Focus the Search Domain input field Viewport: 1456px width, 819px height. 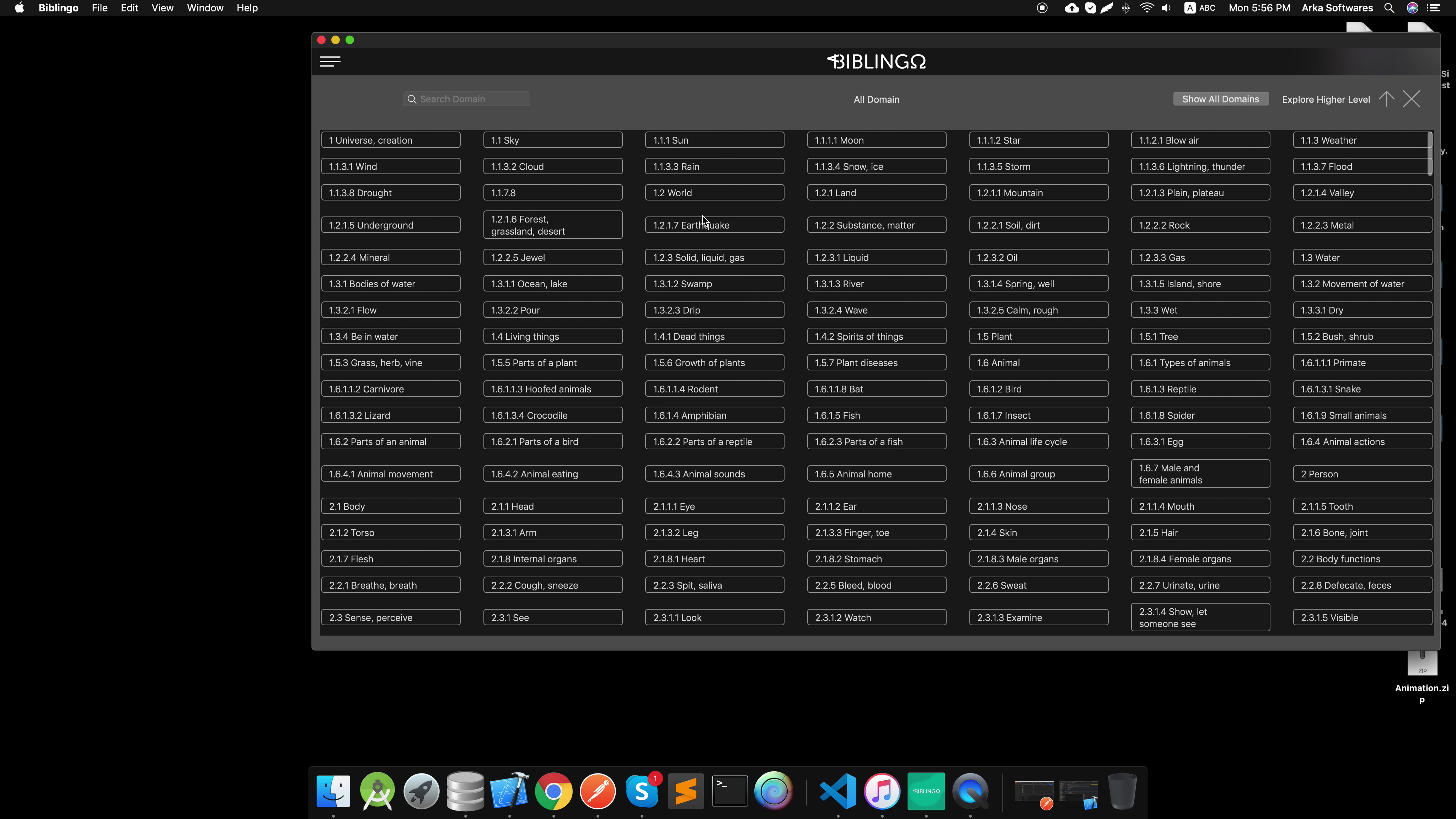[x=472, y=100]
